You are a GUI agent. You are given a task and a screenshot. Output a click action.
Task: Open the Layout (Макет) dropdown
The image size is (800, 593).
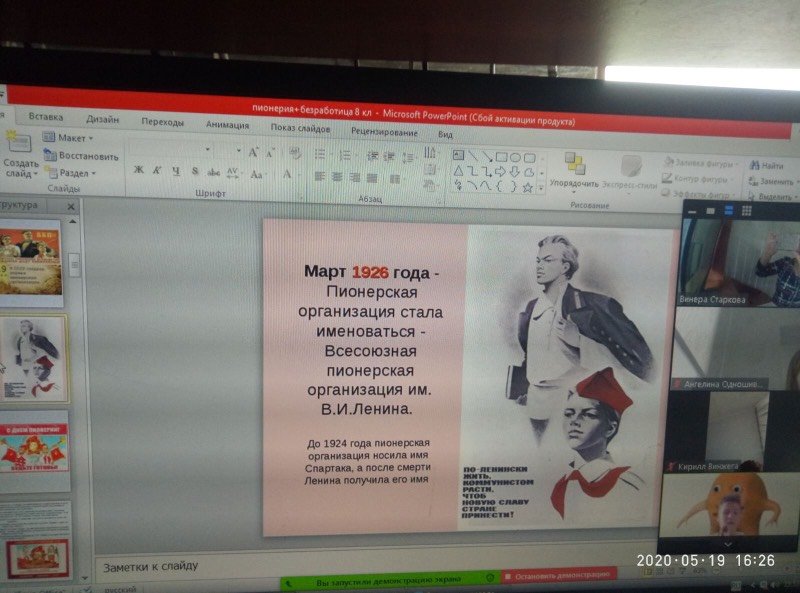(69, 138)
